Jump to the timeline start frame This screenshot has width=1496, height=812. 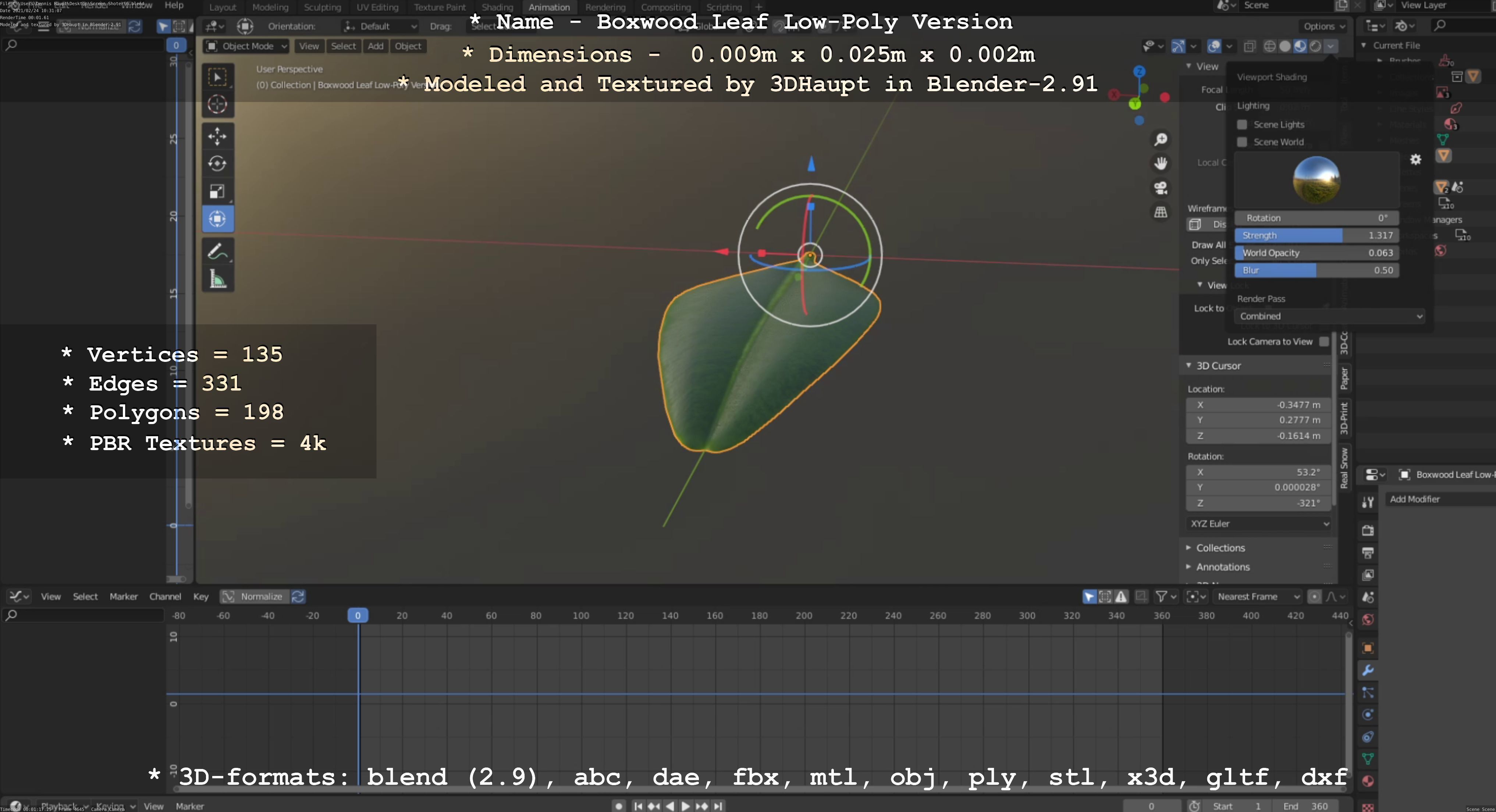[638, 806]
